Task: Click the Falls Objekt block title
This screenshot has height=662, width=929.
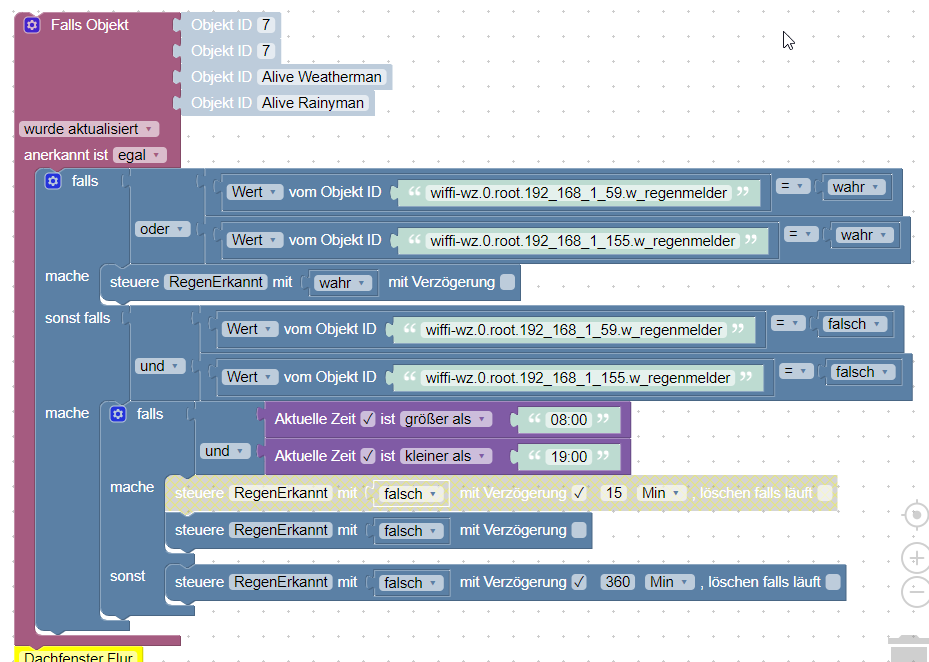Action: (x=89, y=25)
